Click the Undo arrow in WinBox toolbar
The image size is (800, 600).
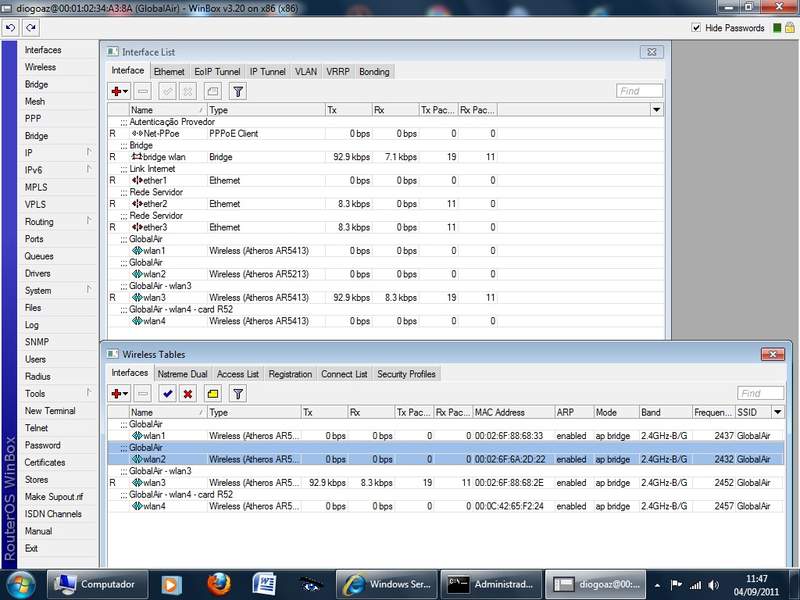(11, 28)
